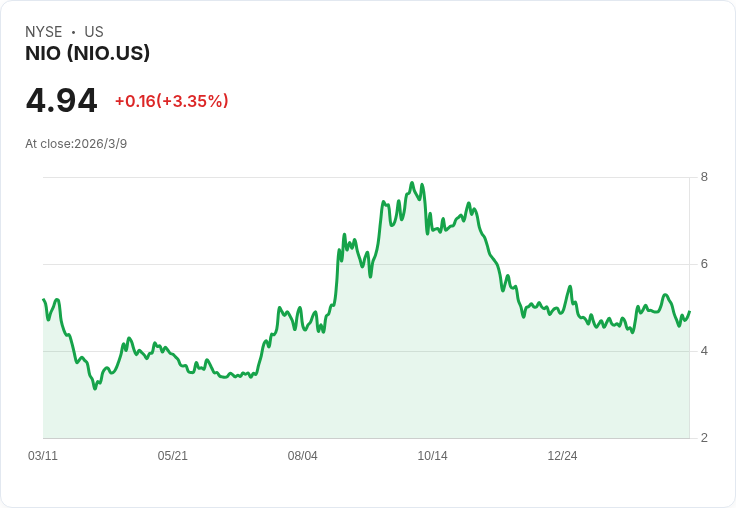Click the +0.16(+3.35%) price change
The width and height of the screenshot is (736, 508).
[171, 101]
